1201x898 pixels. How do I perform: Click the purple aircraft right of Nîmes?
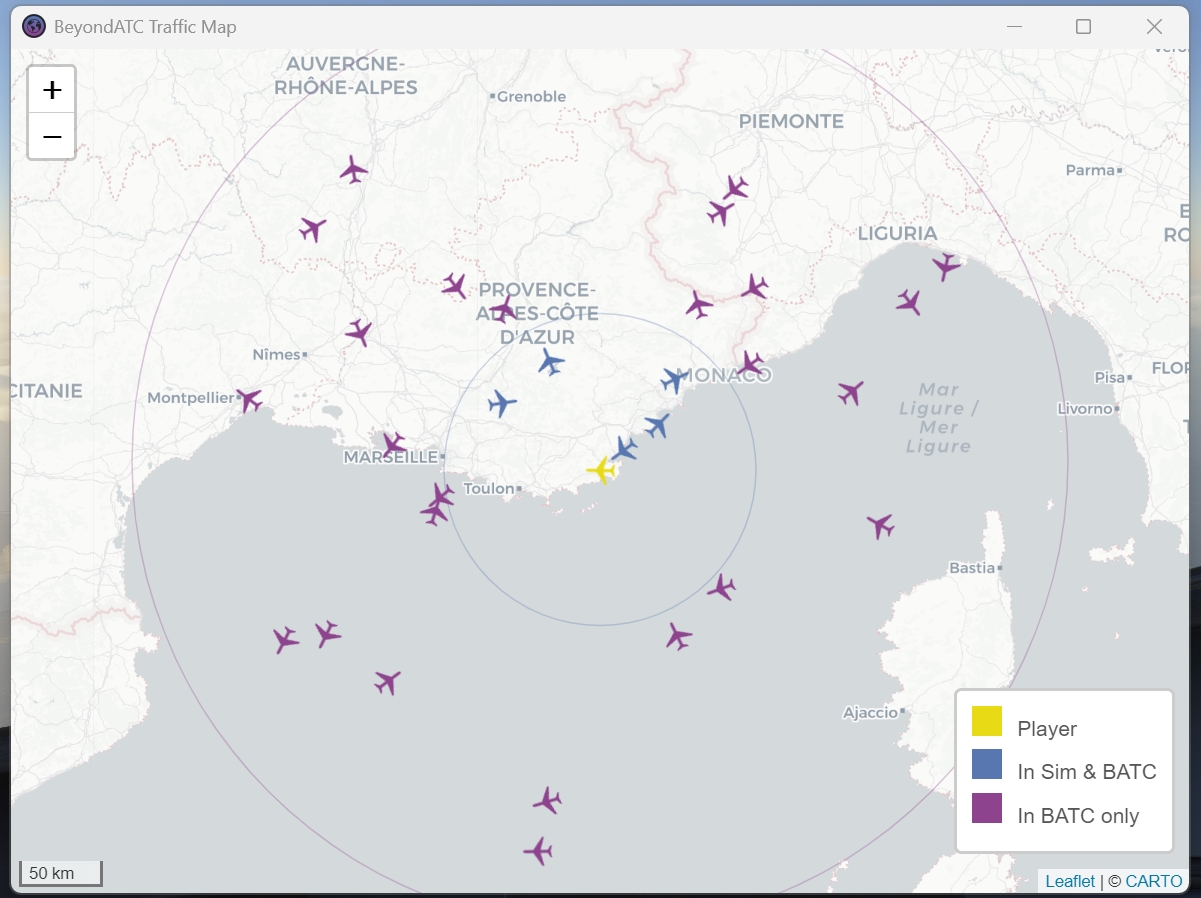click(358, 332)
